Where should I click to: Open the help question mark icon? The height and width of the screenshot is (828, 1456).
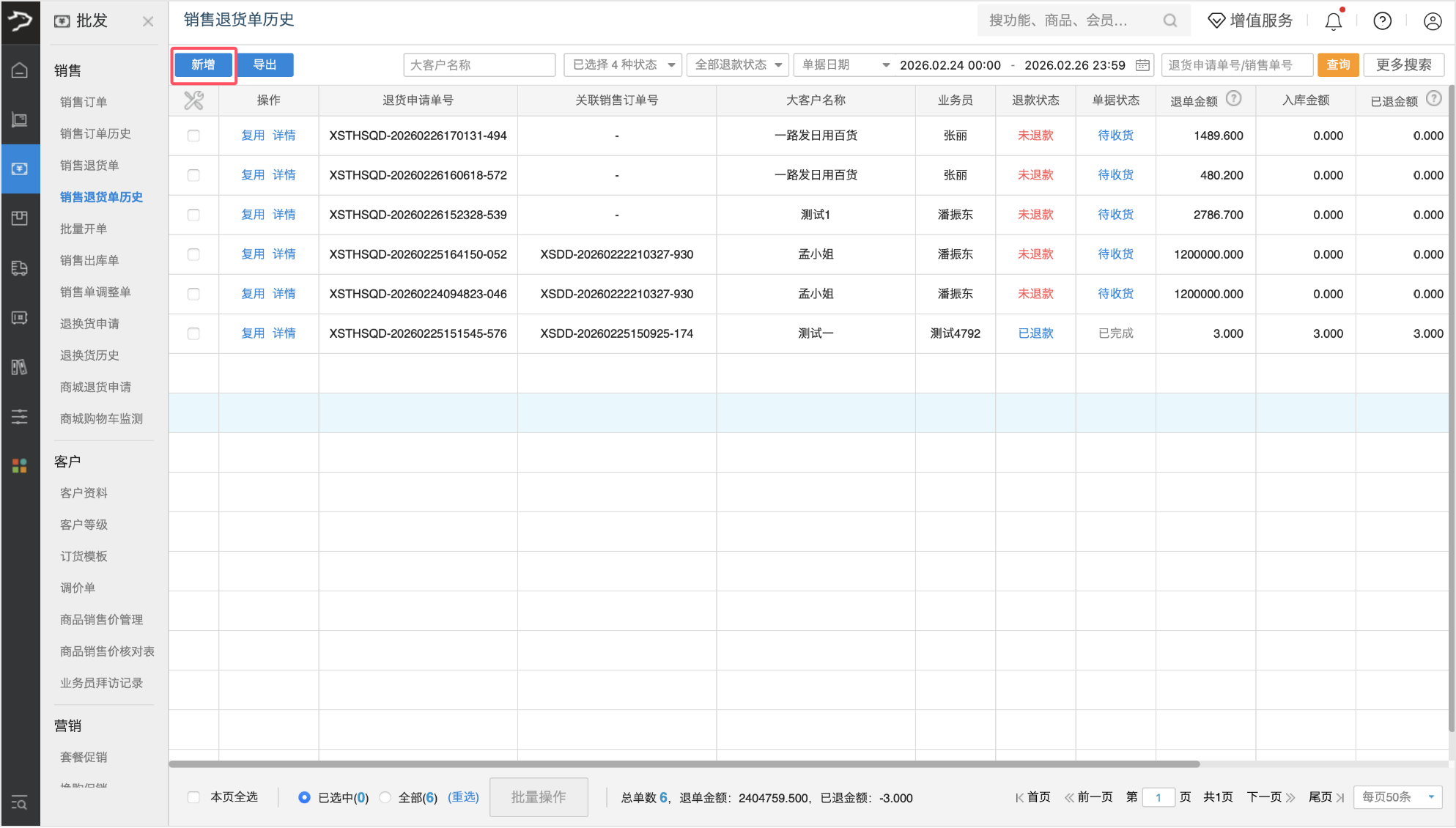pos(1382,21)
